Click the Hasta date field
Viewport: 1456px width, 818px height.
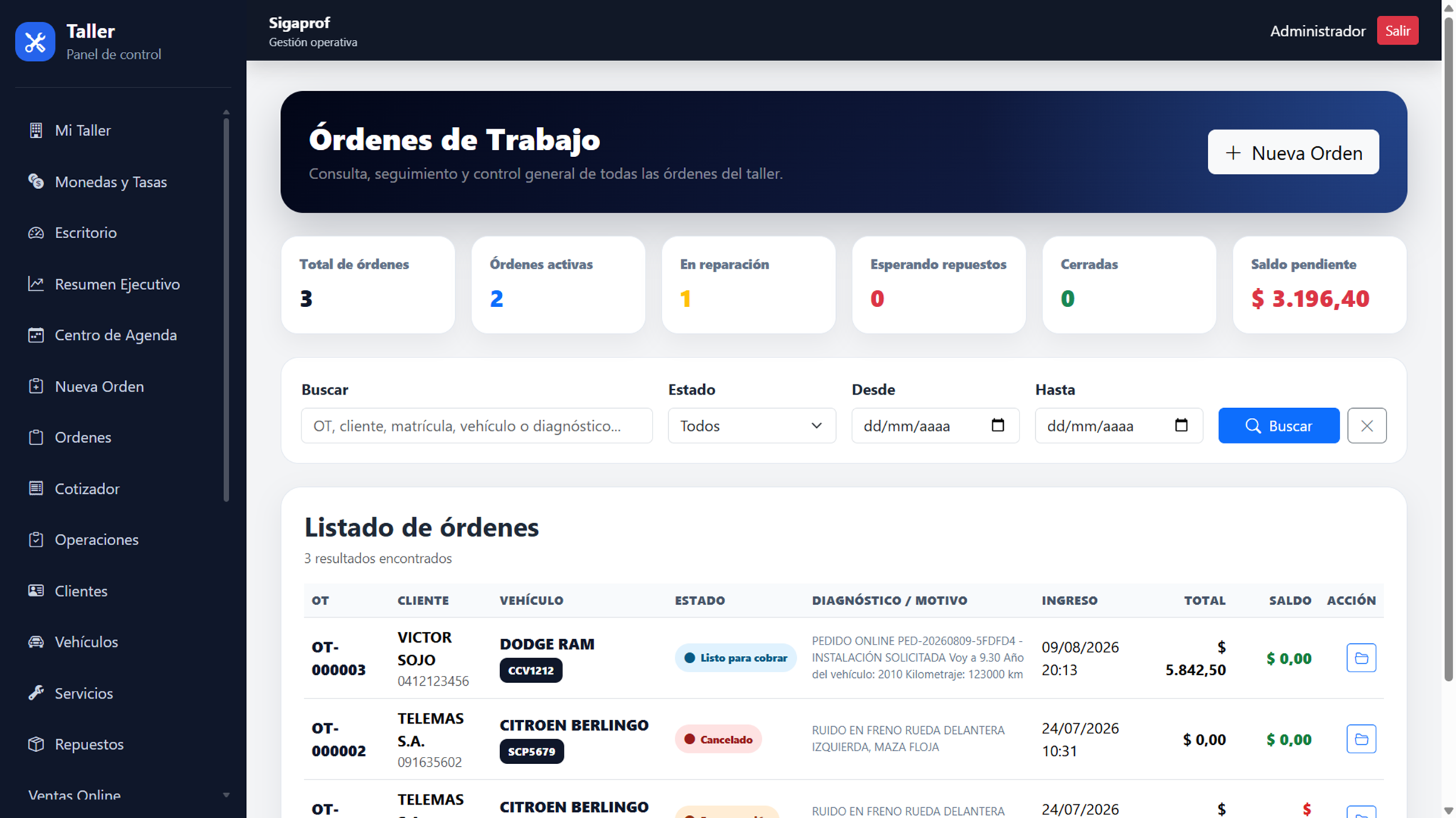(x=1118, y=426)
